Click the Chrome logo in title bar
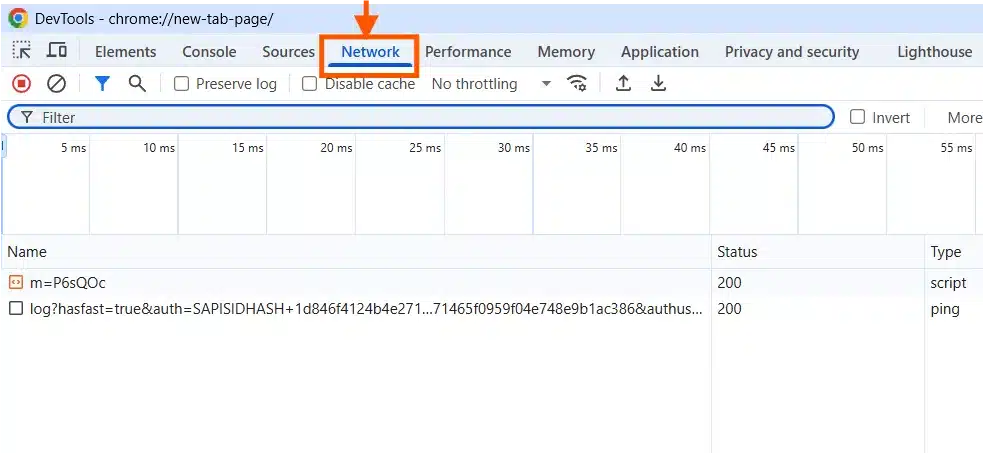 click(18, 18)
